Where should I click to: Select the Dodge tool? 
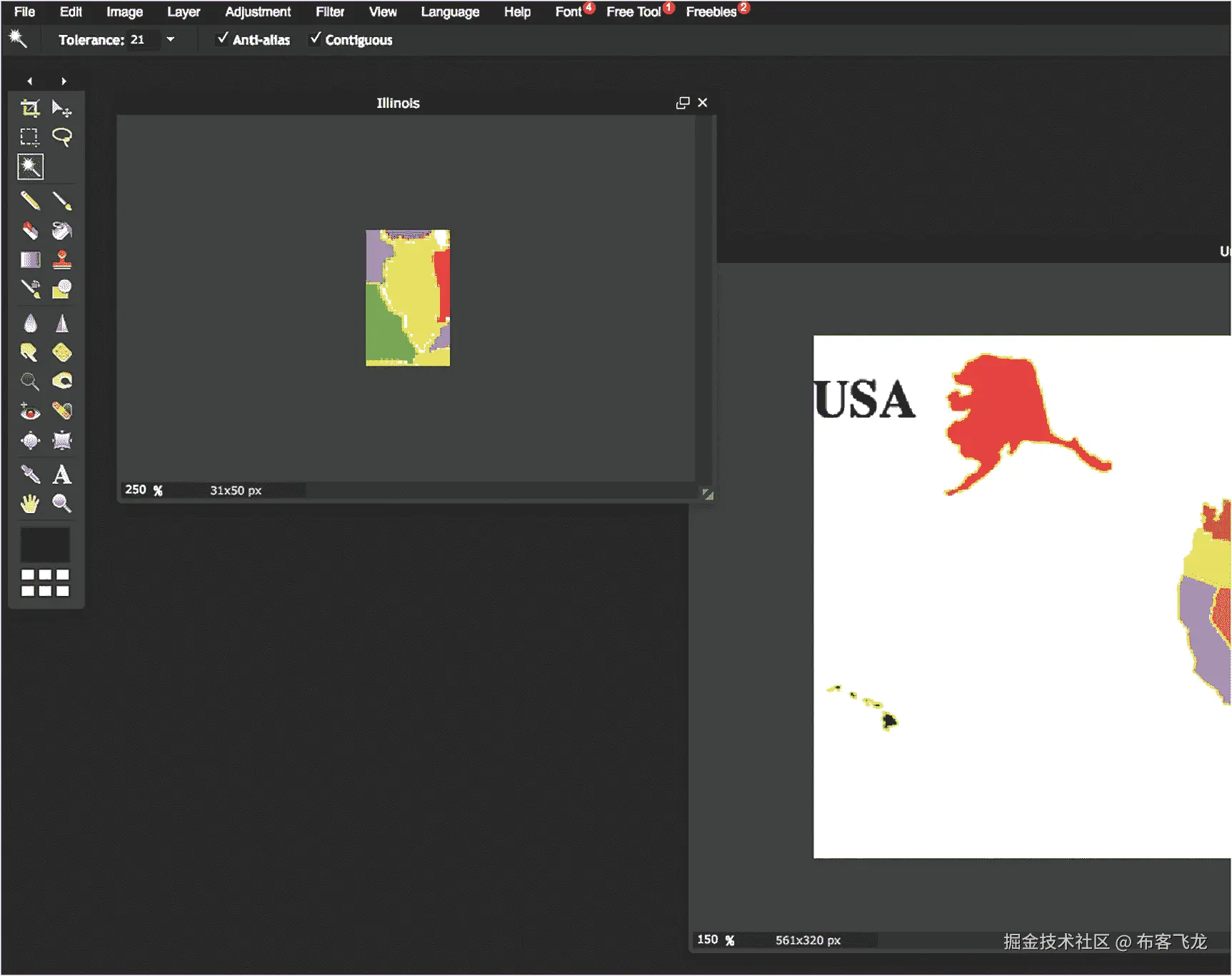click(x=30, y=382)
